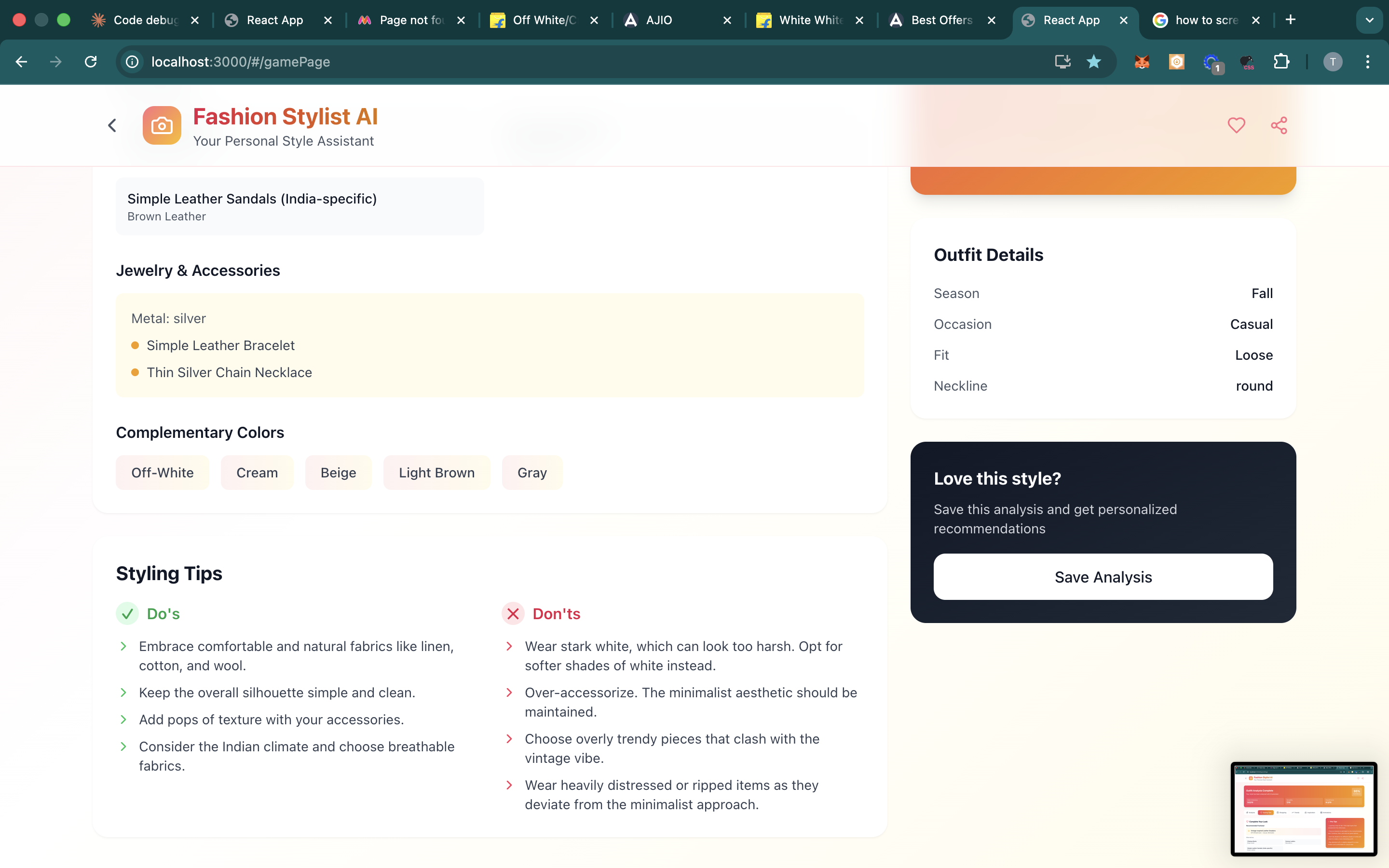The width and height of the screenshot is (1389, 868).
Task: Open Chrome three-dot menu
Action: (1368, 61)
